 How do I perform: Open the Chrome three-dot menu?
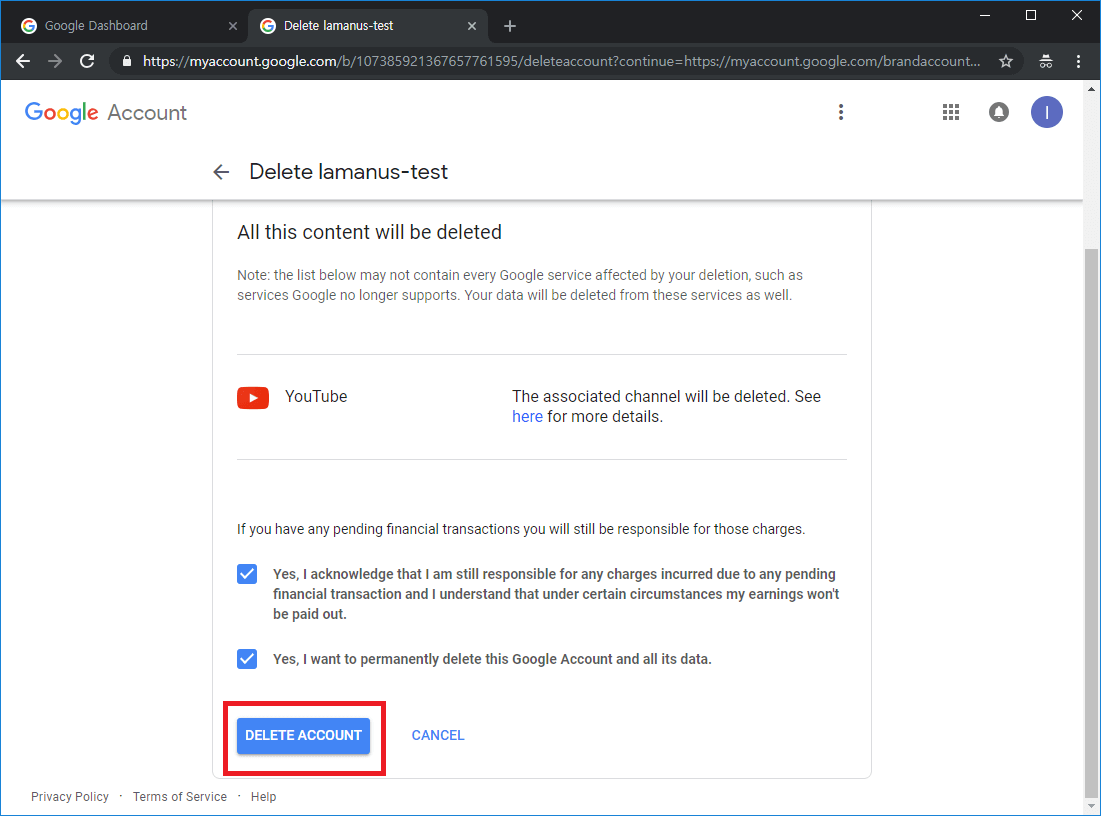coord(1078,61)
